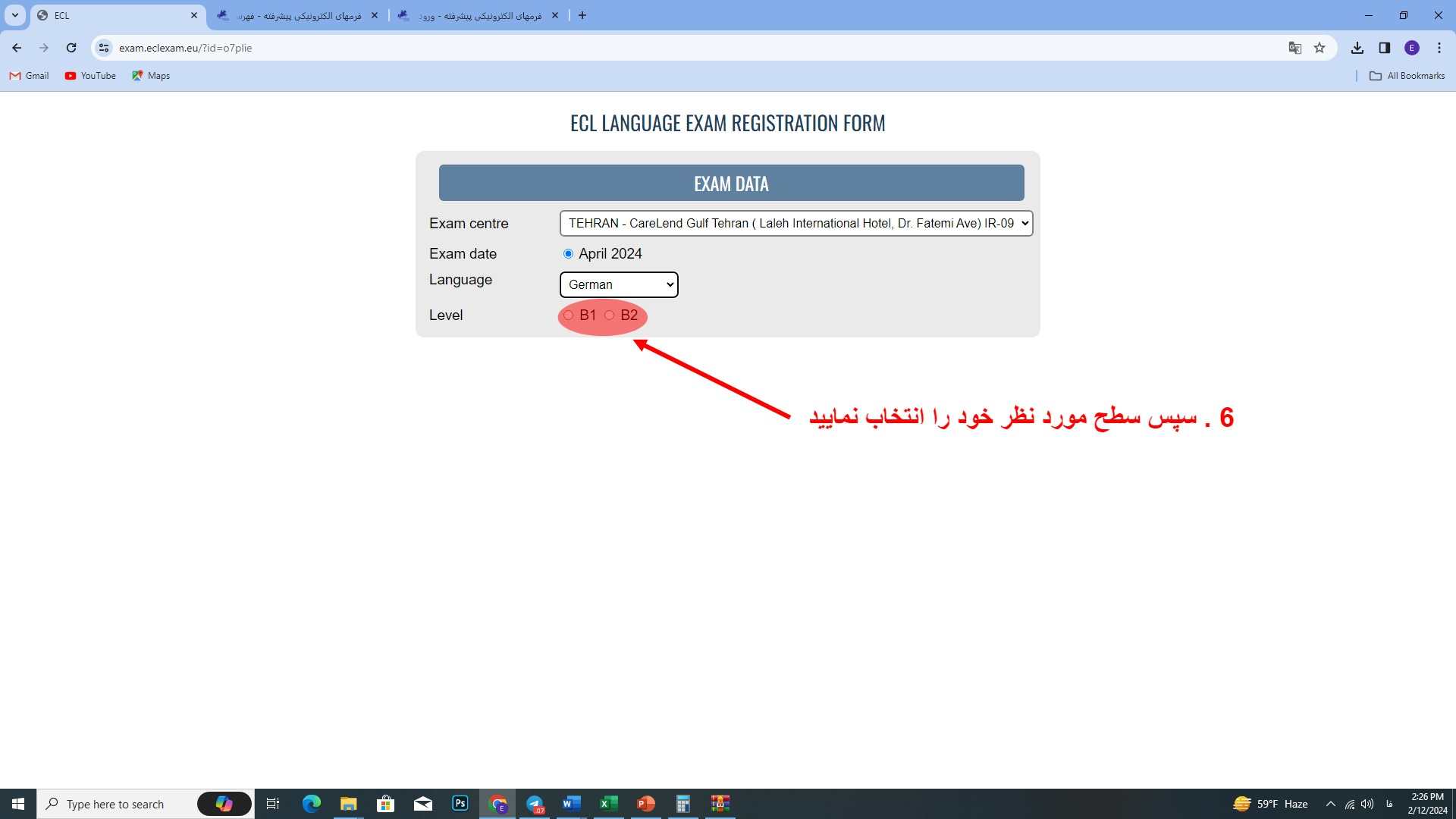
Task: Open Excel from the taskbar
Action: click(607, 804)
